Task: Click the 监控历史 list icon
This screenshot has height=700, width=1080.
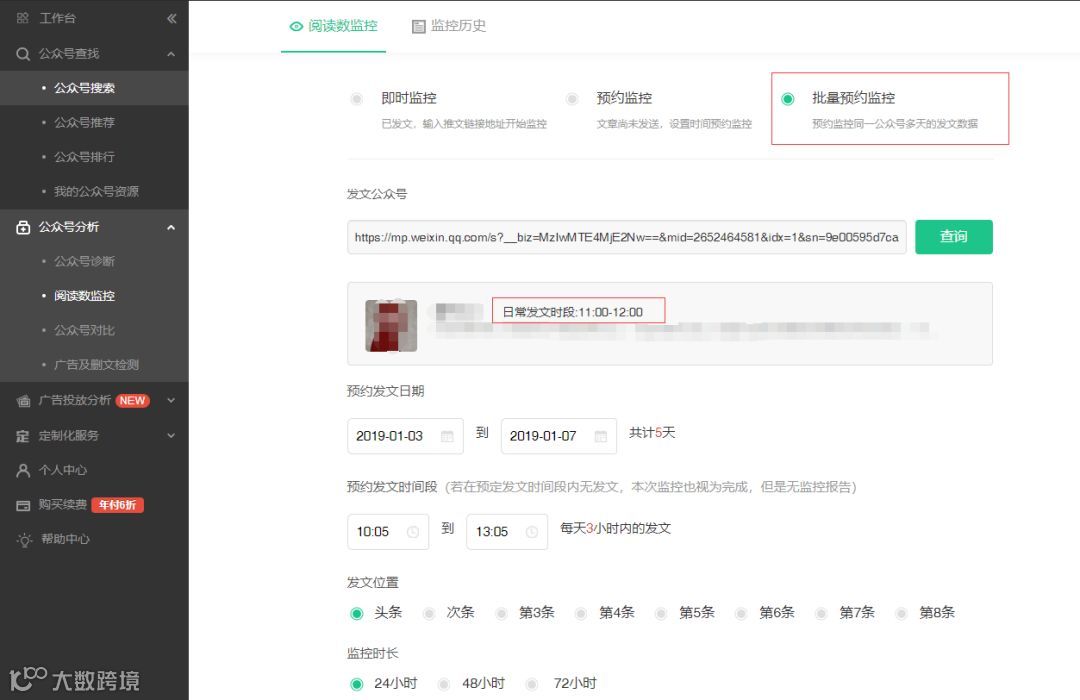Action: 418,26
